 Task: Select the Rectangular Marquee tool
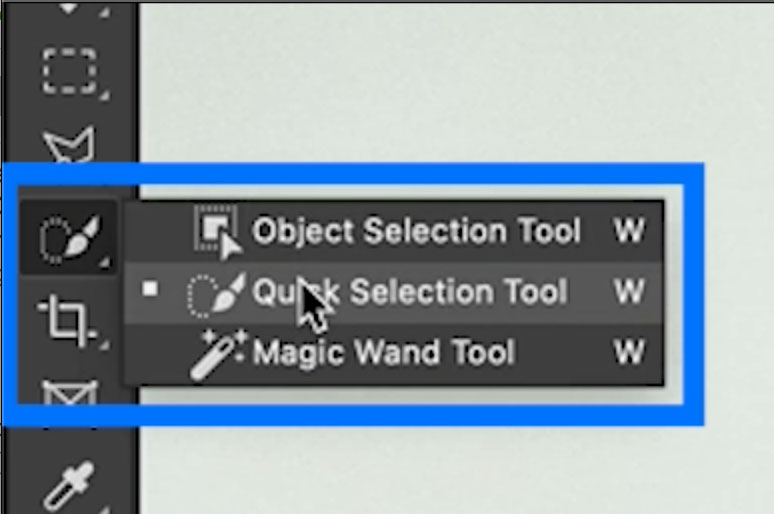click(69, 72)
